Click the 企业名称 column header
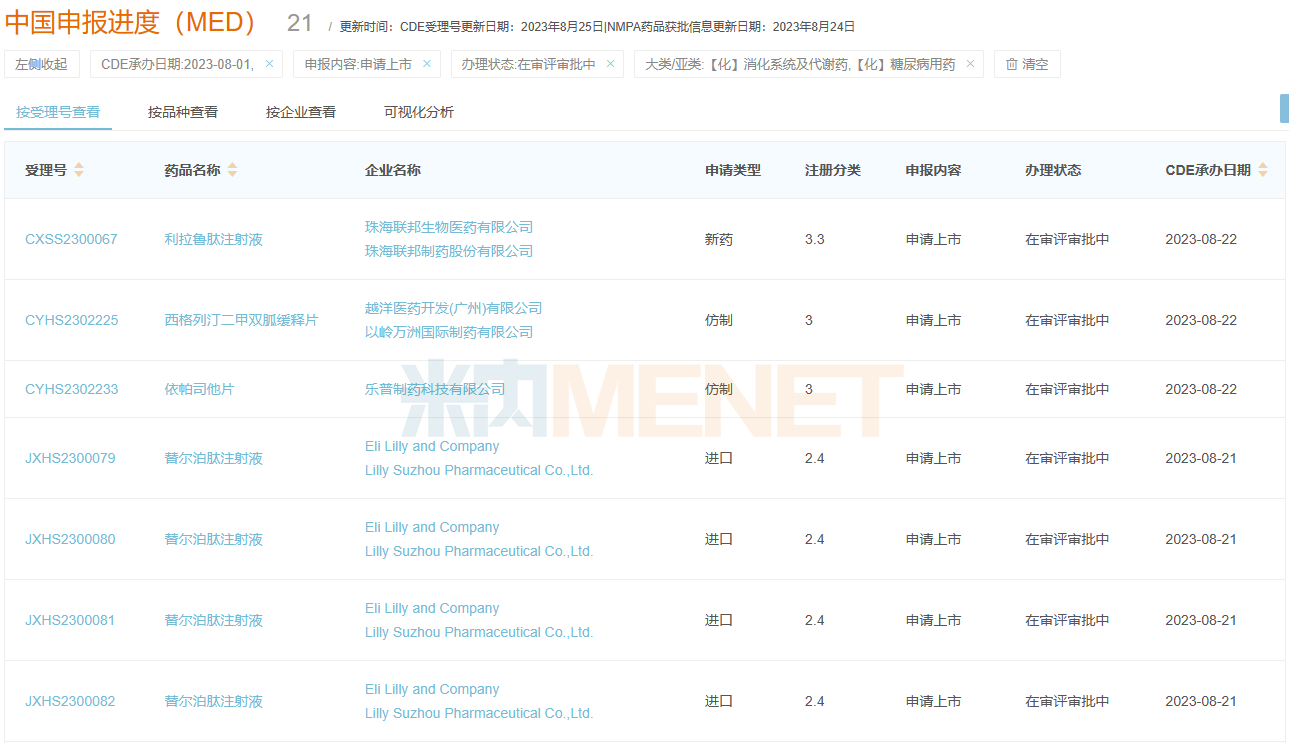Image resolution: width=1289 pixels, height=743 pixels. [393, 170]
